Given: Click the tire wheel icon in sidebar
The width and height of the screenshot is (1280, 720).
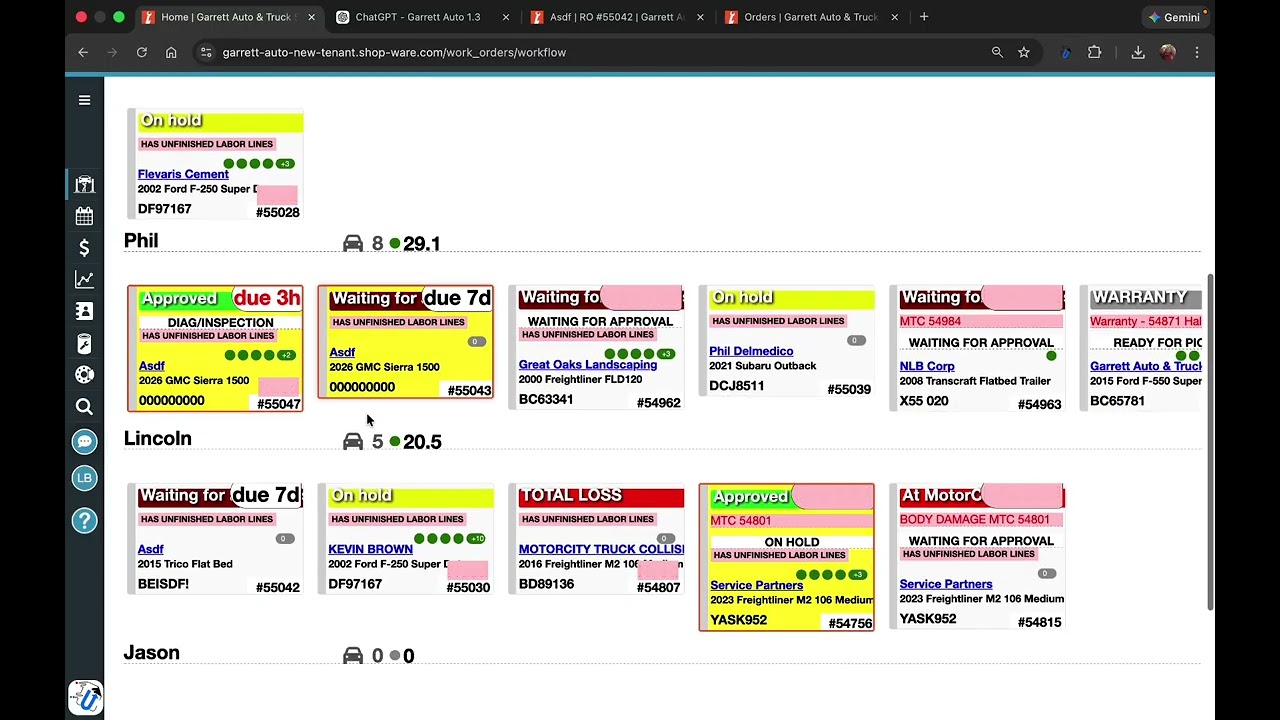Looking at the screenshot, I should 84,374.
